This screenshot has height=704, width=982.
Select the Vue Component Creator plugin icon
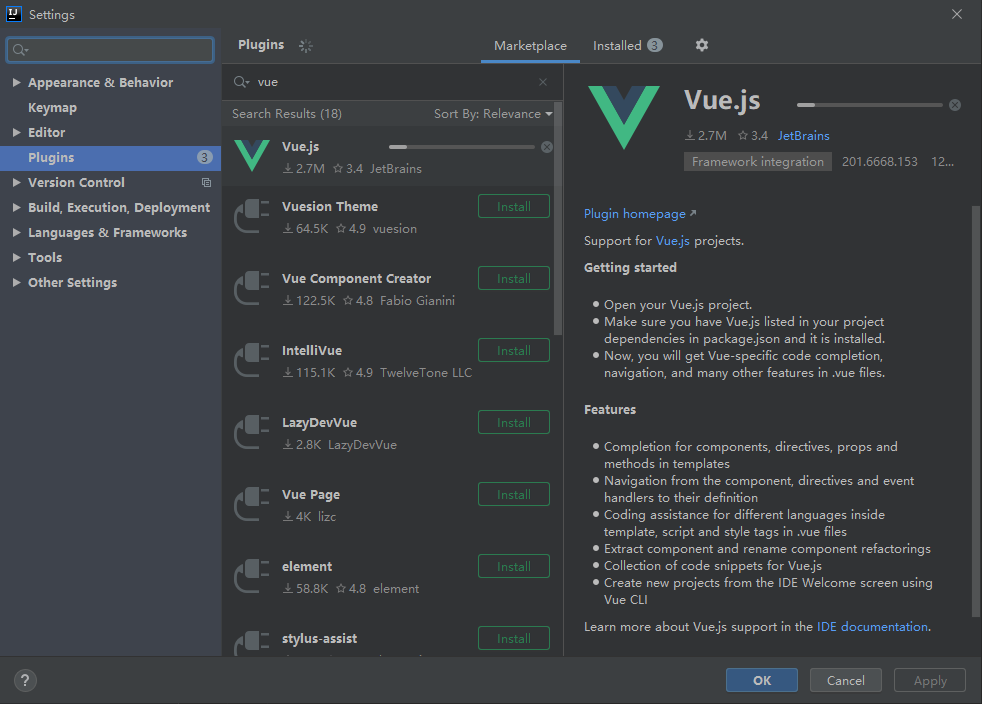252,288
